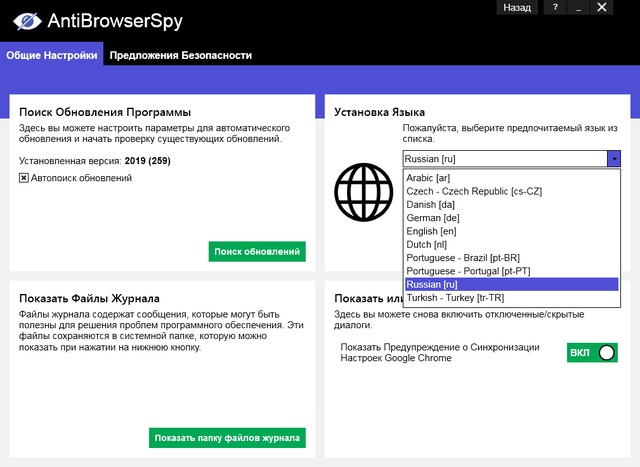Click the Назад back button
Screen dimensions: 640x467
click(517, 7)
